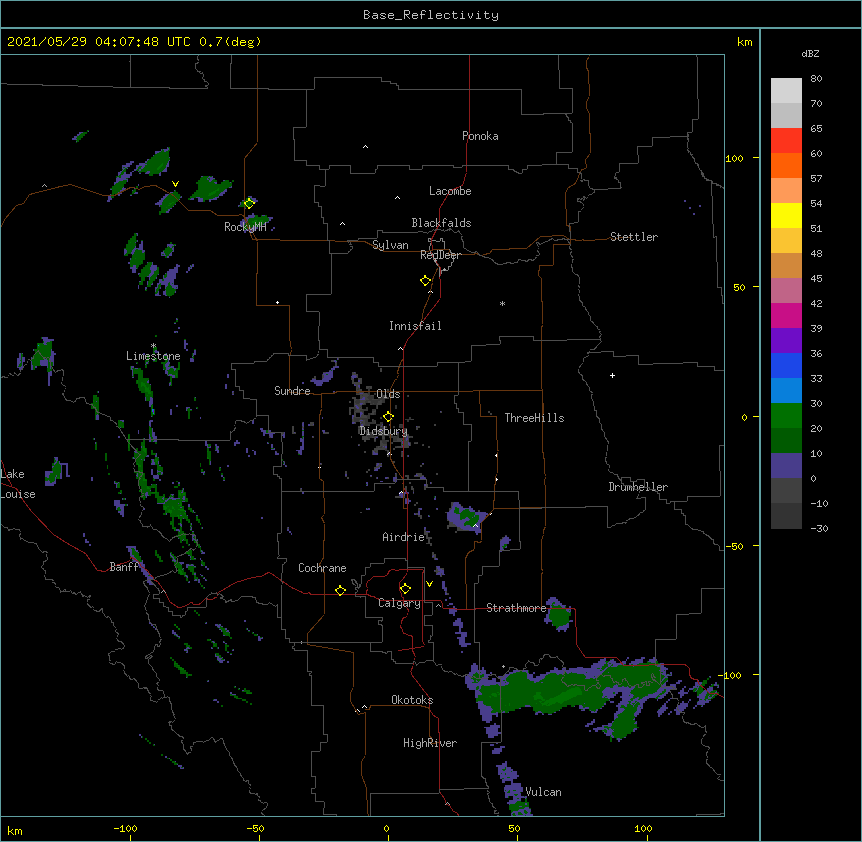The width and height of the screenshot is (862, 842).
Task: Click the yellow diamond marker beside RockyMH
Action: click(x=249, y=204)
